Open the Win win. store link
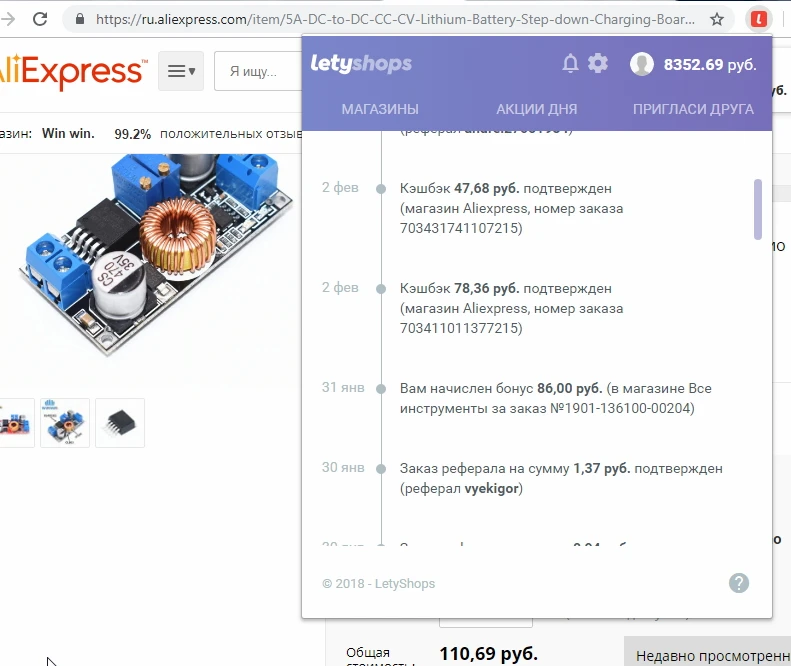Viewport: 791px width, 666px height. 68,134
